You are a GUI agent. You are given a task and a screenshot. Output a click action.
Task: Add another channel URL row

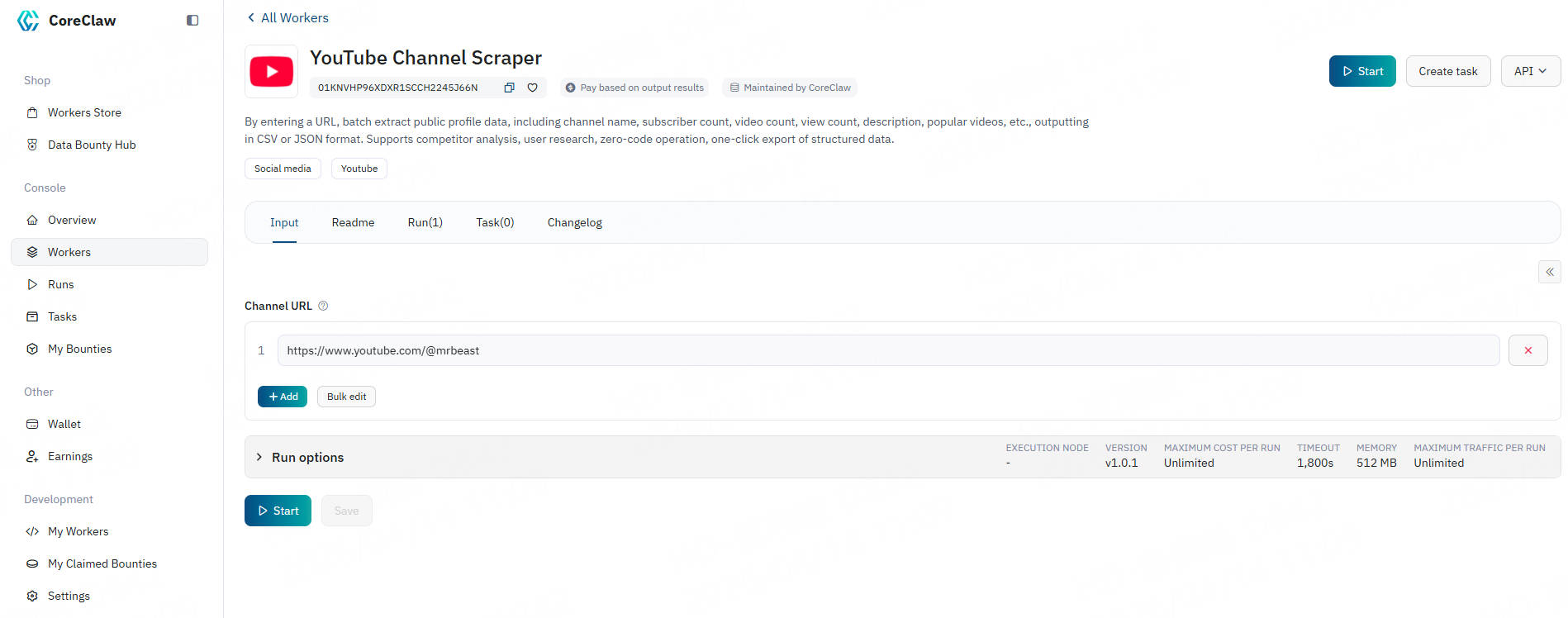pos(283,397)
